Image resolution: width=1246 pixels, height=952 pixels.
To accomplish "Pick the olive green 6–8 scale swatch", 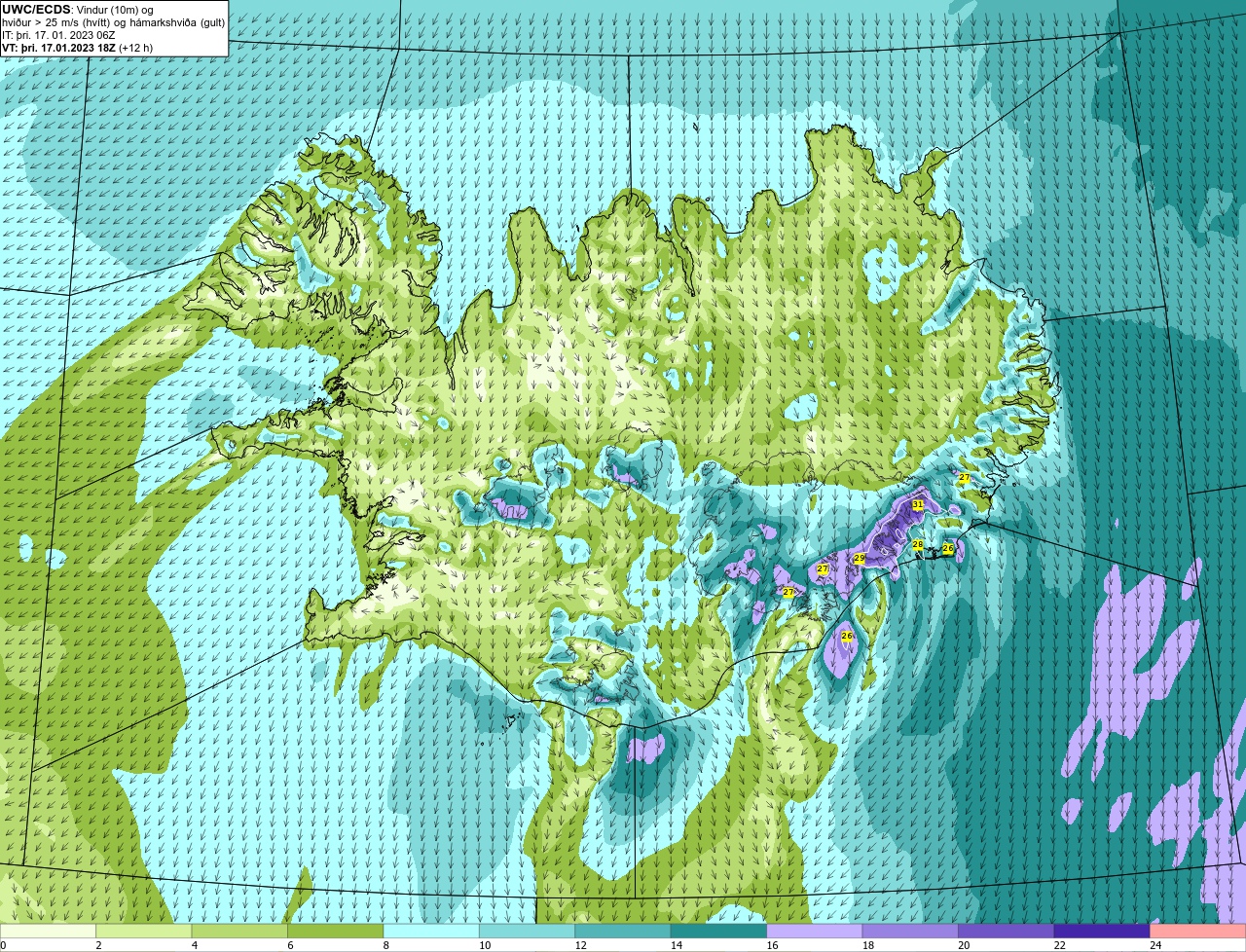I will pos(336,932).
